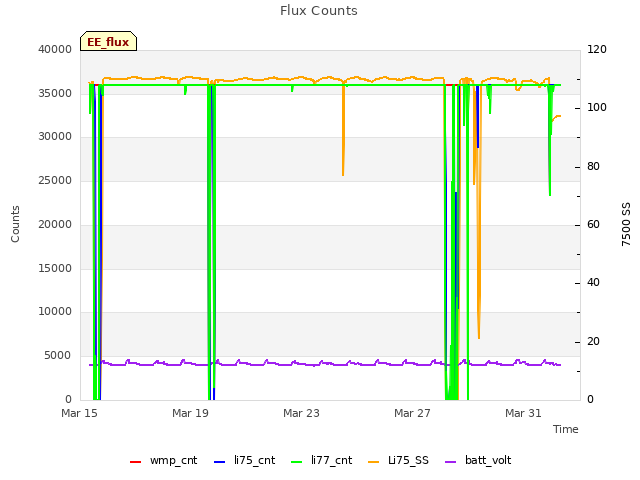This screenshot has height=480, width=640.
Task: Click the 20000 left axis tick label
Action: pos(55,224)
